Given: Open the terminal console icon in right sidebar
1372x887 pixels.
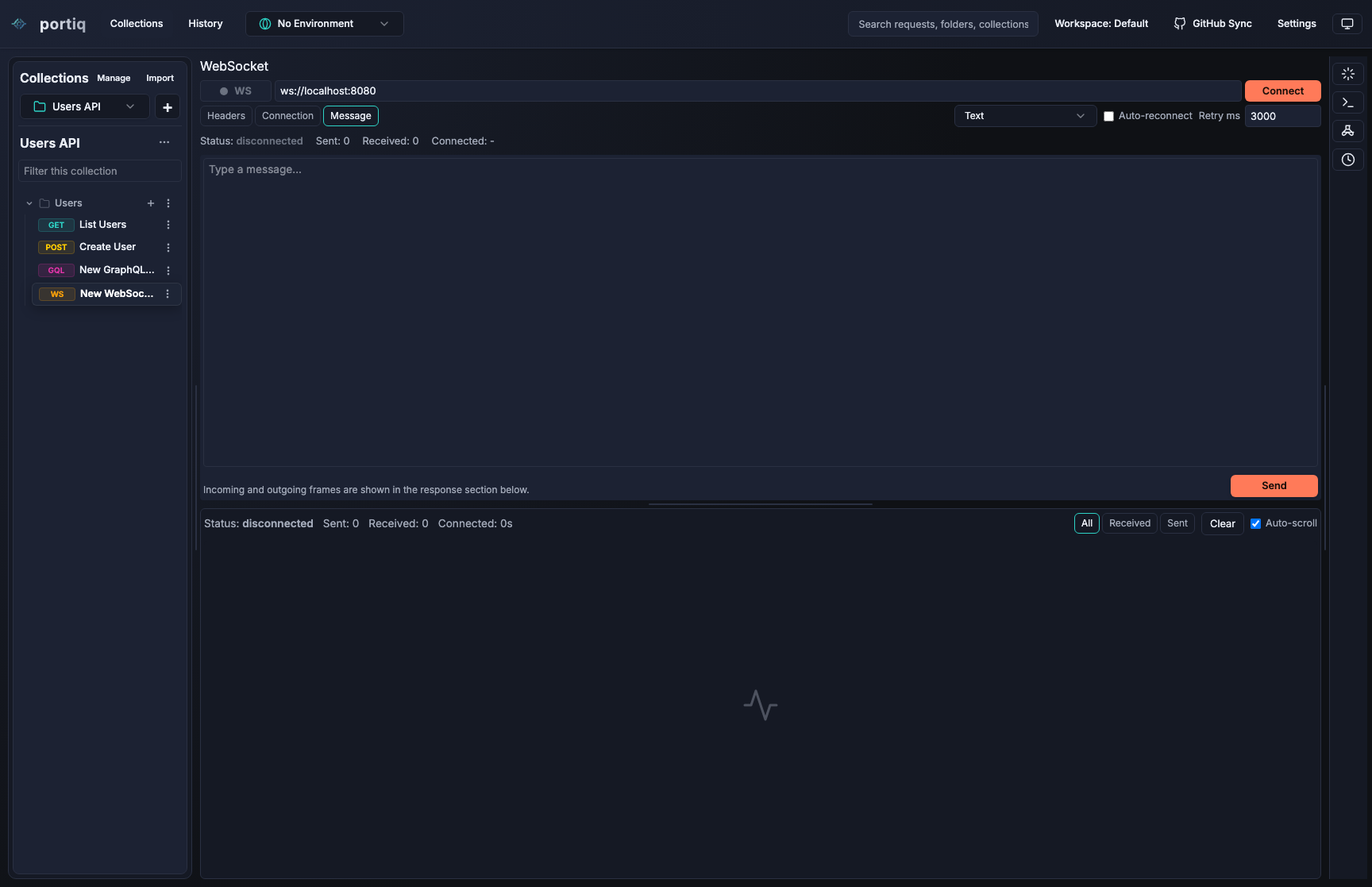Looking at the screenshot, I should point(1348,102).
